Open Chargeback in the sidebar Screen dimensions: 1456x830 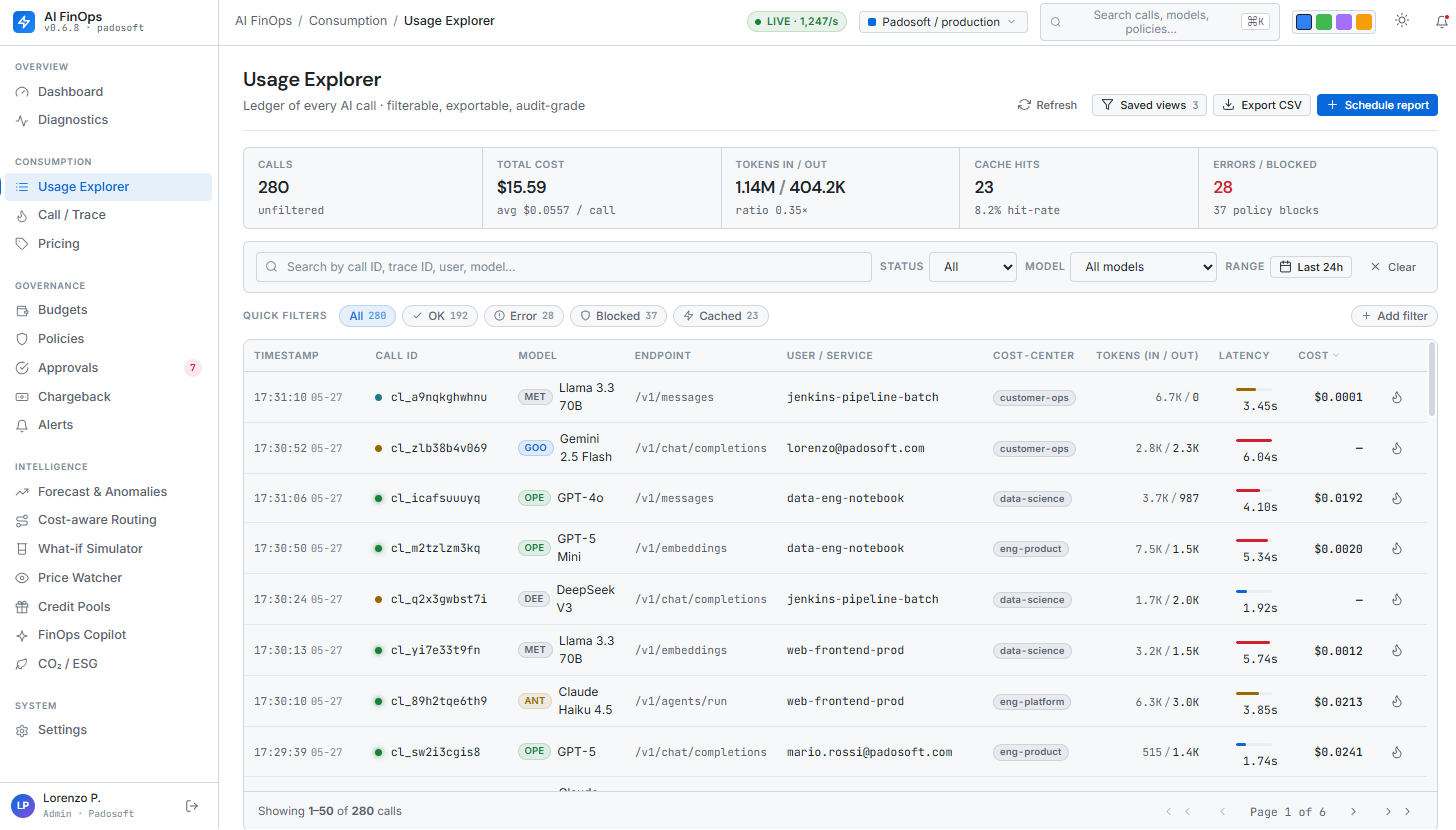108,397
